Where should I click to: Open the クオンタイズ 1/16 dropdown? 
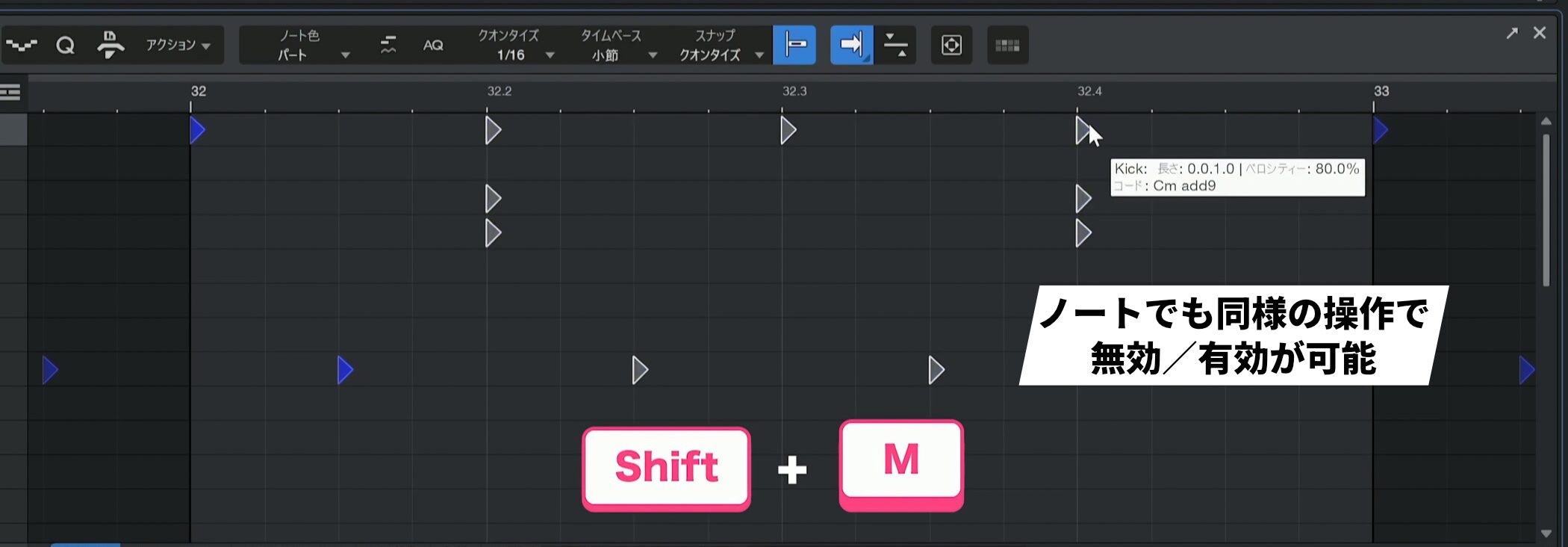point(515,46)
